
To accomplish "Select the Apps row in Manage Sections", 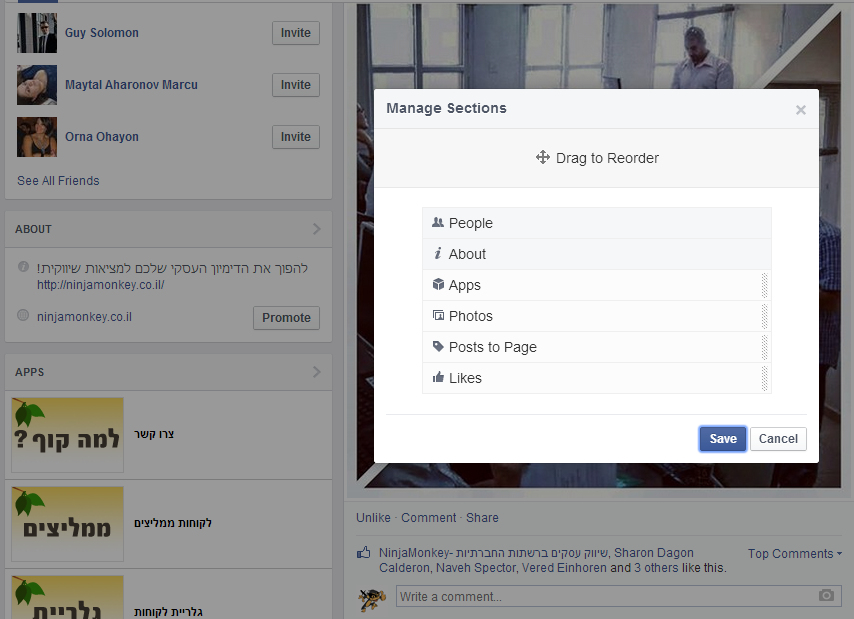I will tap(597, 285).
